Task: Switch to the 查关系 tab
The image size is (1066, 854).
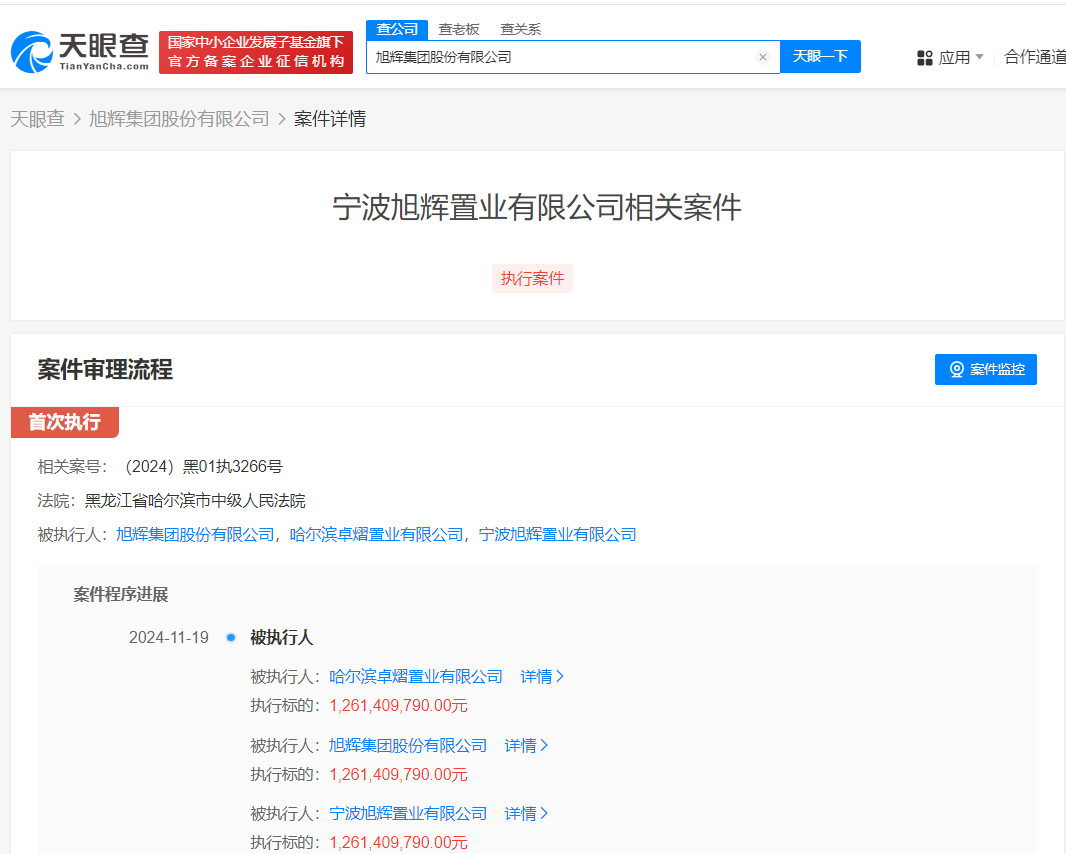Action: tap(521, 29)
